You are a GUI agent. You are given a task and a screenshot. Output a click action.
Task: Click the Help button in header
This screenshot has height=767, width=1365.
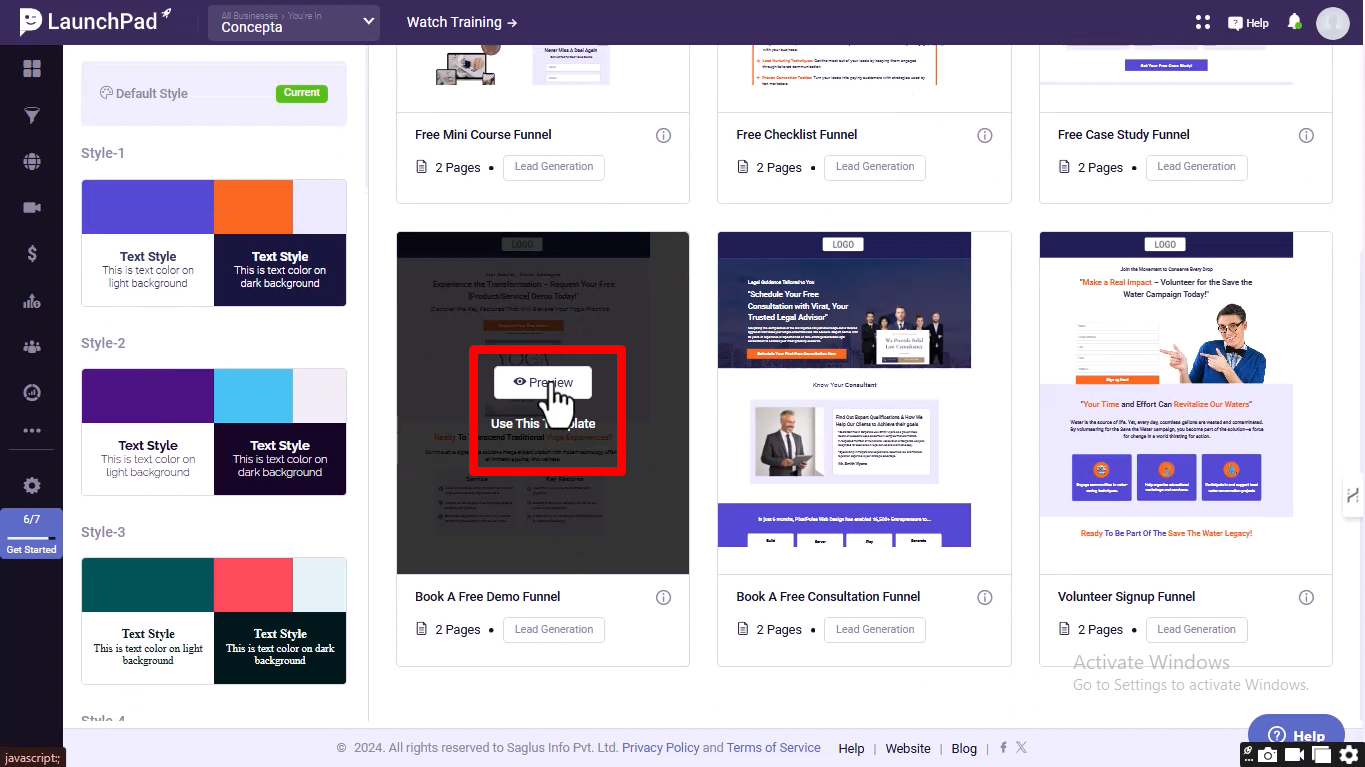tap(1248, 22)
